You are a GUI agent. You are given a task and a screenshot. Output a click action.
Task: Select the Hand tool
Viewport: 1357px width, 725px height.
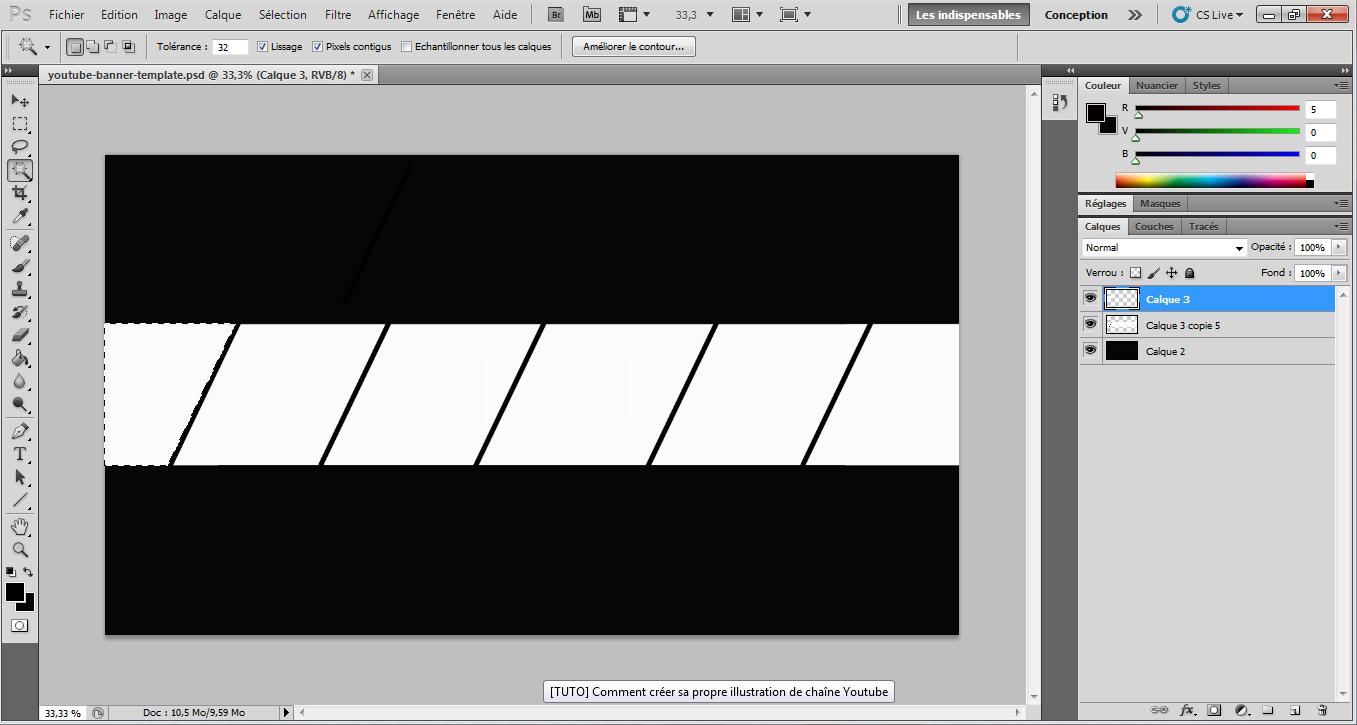click(x=20, y=526)
